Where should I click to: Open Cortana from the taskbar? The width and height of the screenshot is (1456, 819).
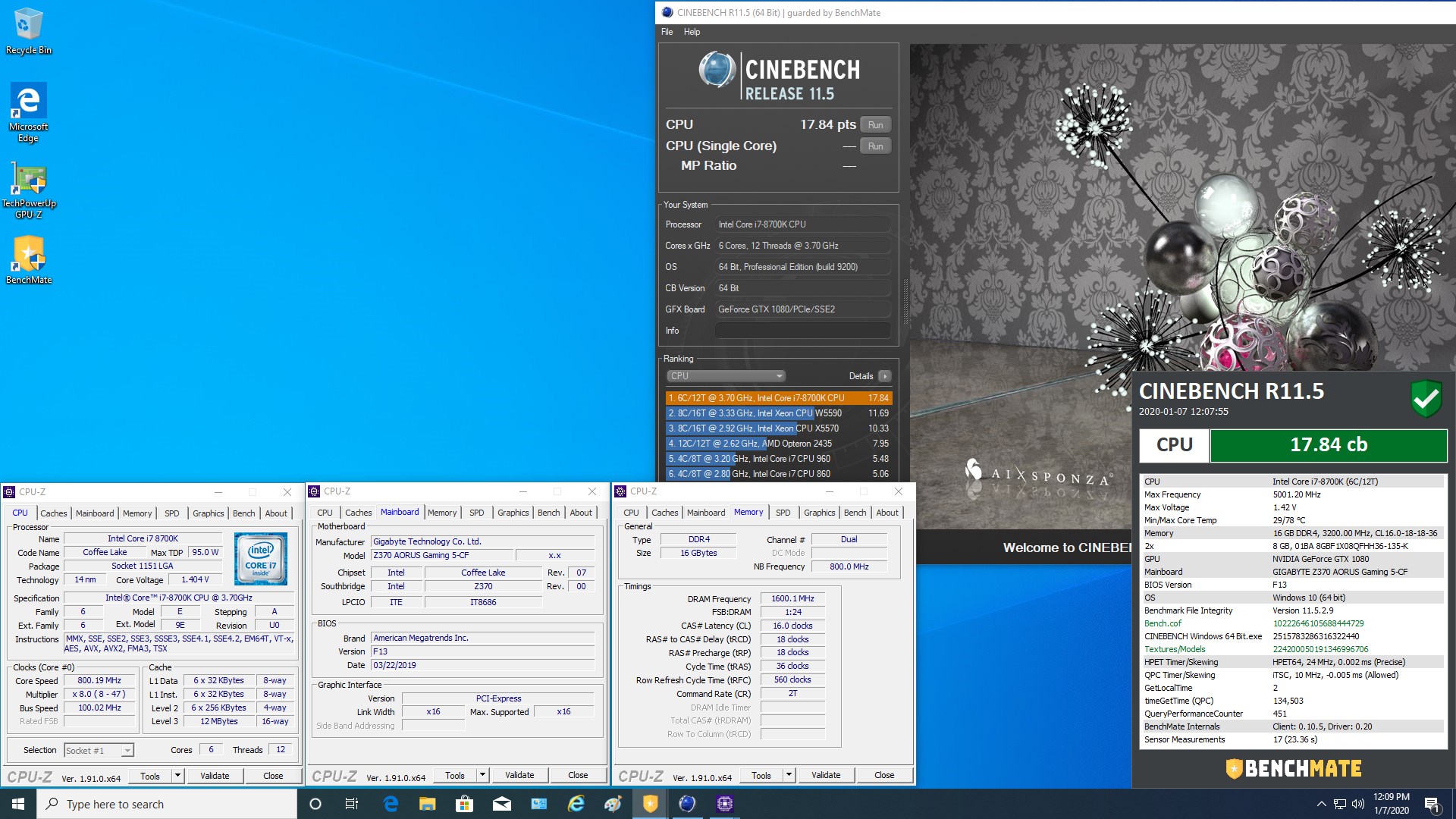[x=315, y=804]
